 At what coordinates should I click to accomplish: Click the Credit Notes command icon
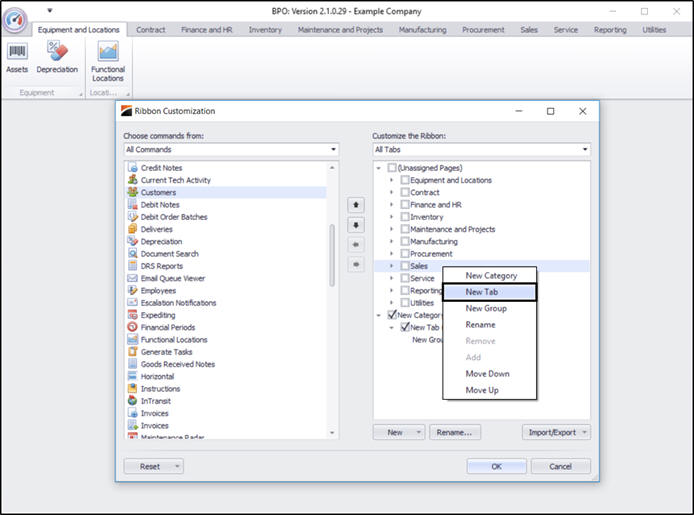click(132, 168)
